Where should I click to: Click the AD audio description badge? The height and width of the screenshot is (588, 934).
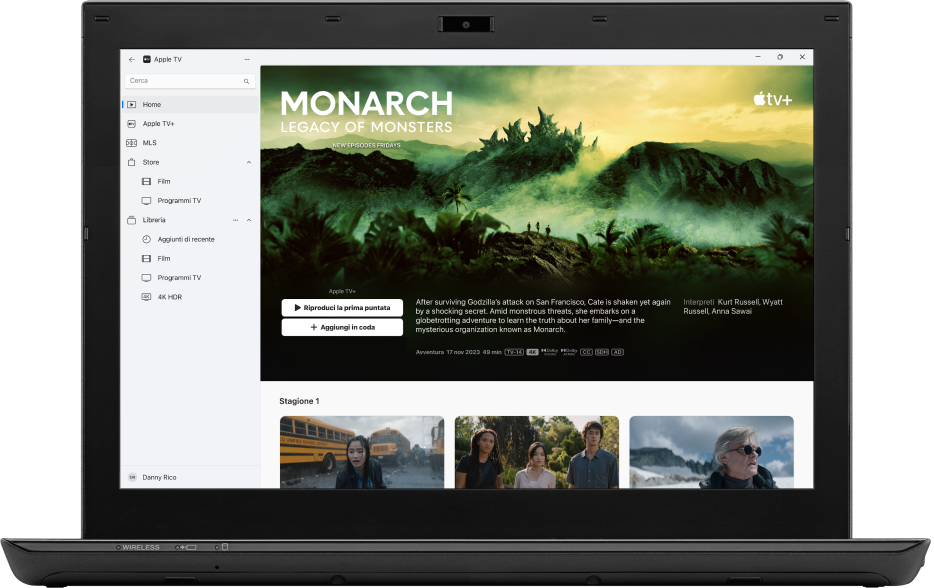point(618,352)
